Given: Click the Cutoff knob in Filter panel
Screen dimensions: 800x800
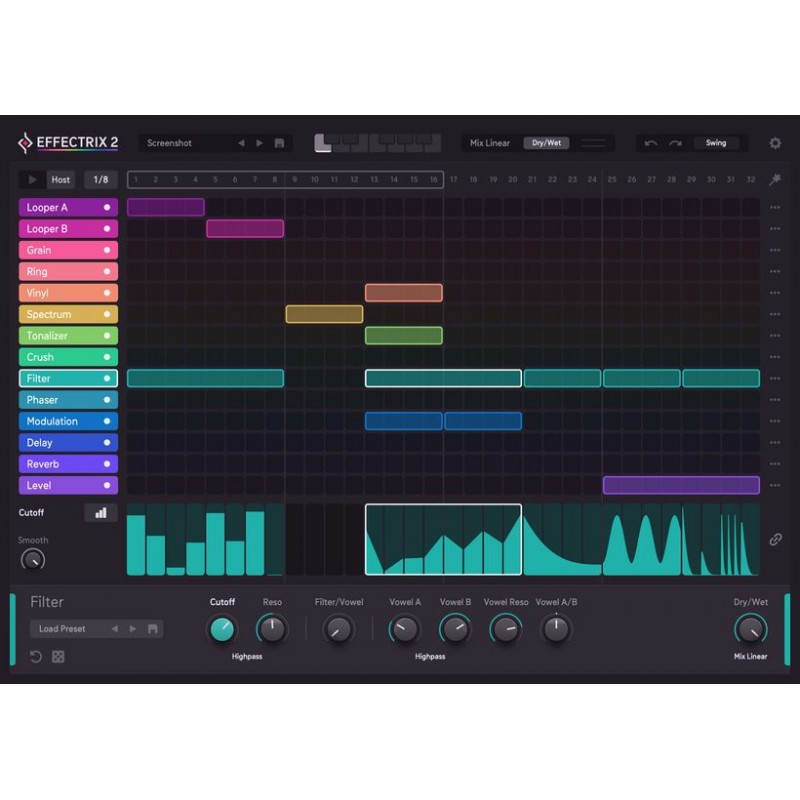Looking at the screenshot, I should pos(222,629).
